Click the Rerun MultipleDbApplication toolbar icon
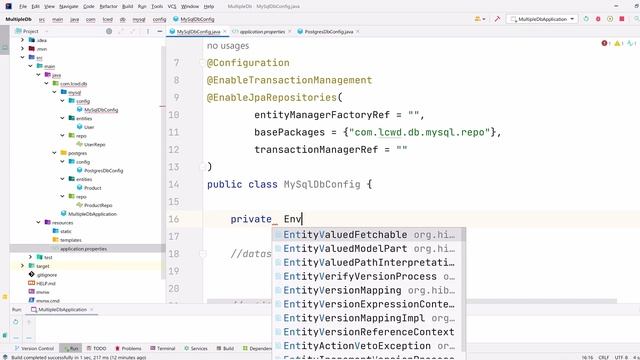 586,19
